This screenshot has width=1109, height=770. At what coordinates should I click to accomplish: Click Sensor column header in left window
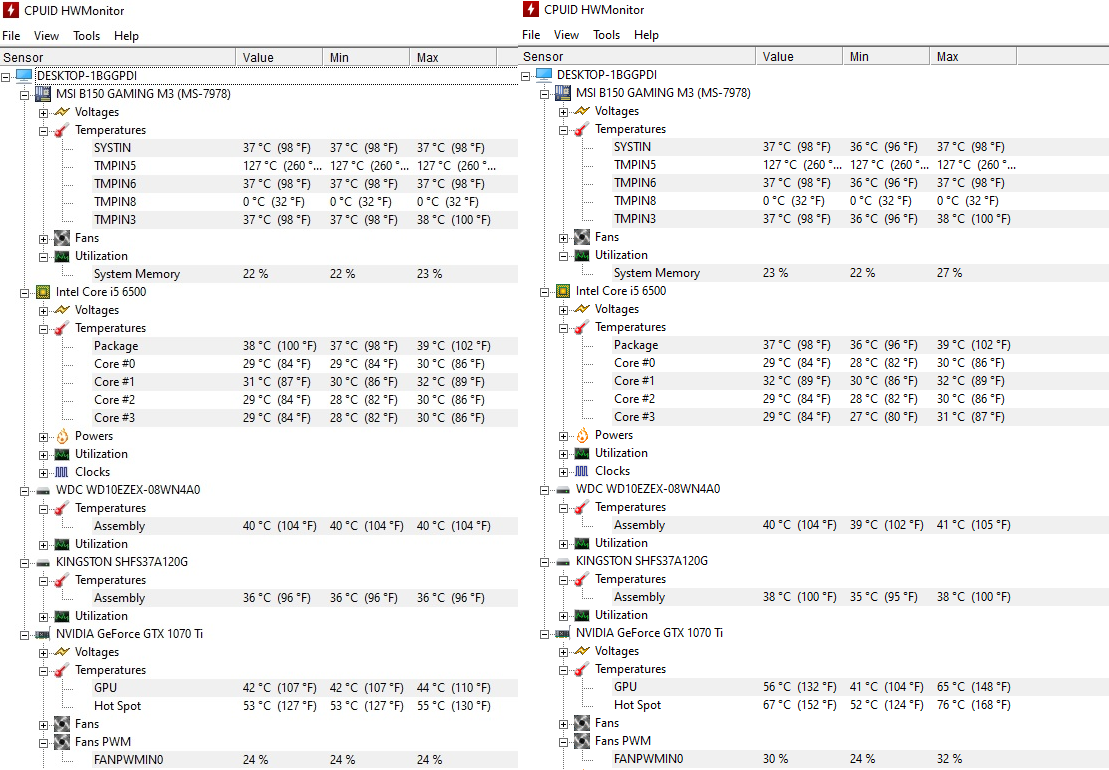click(x=117, y=57)
